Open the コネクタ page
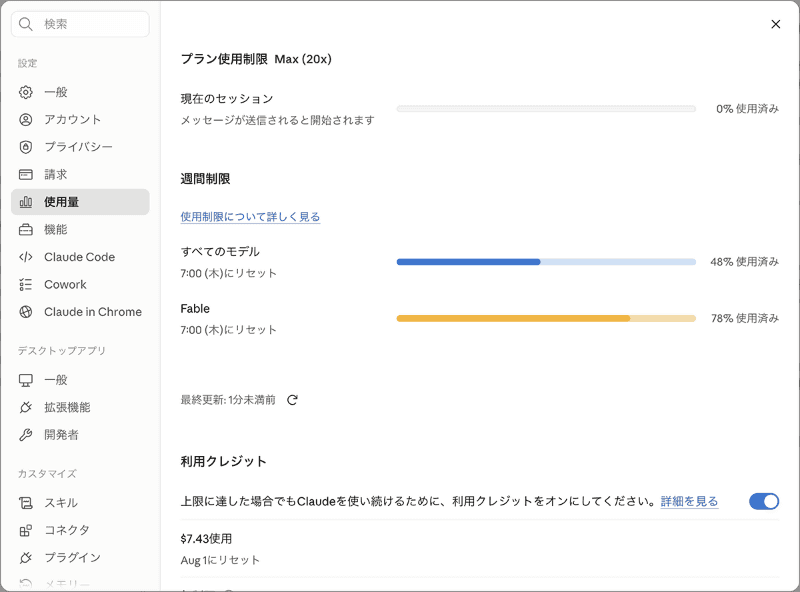This screenshot has width=800, height=592. coord(80,530)
